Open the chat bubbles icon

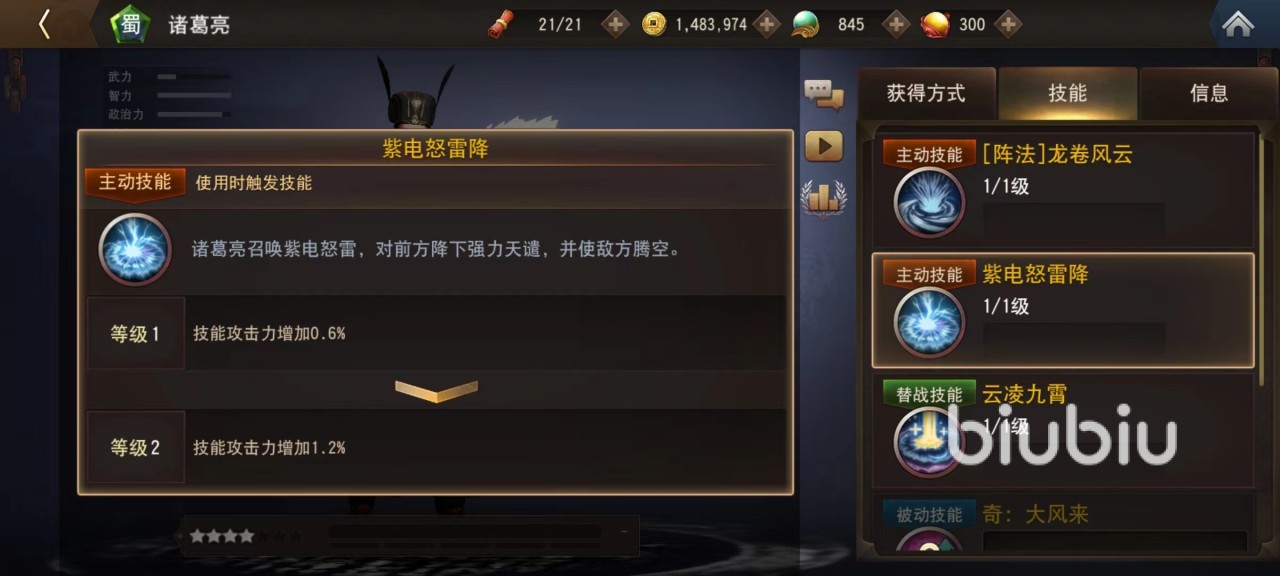click(824, 95)
